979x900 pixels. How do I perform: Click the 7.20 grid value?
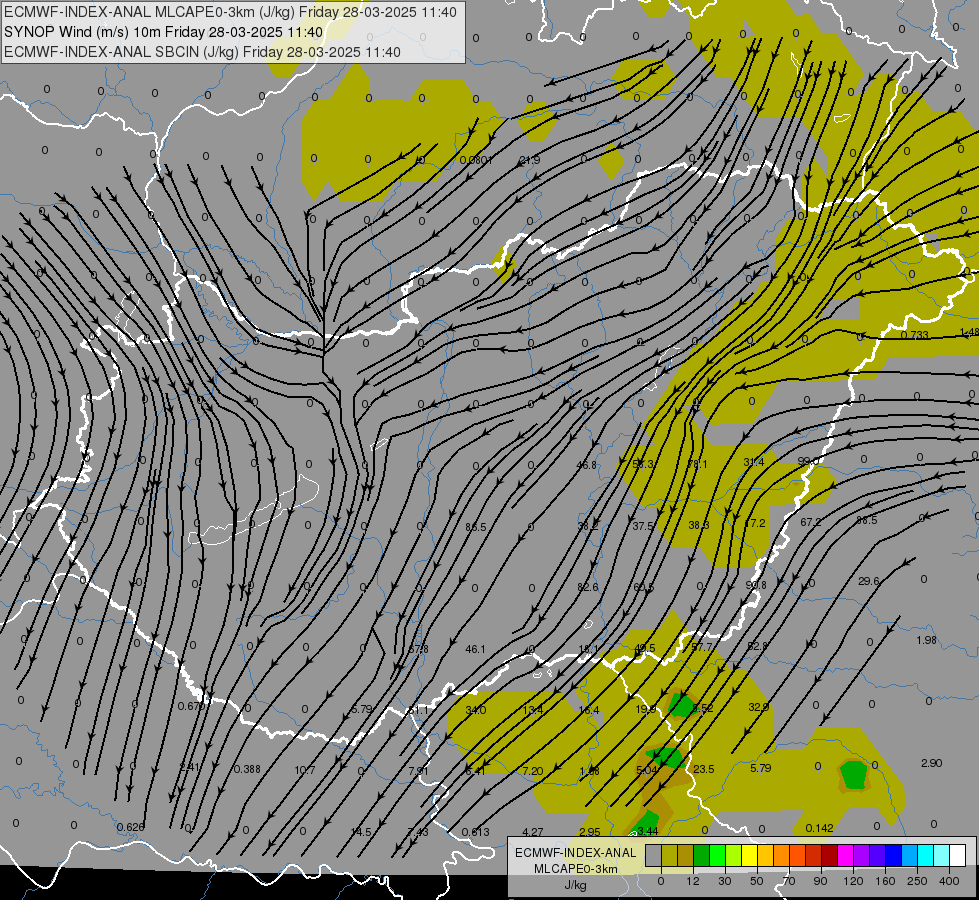[x=533, y=771]
